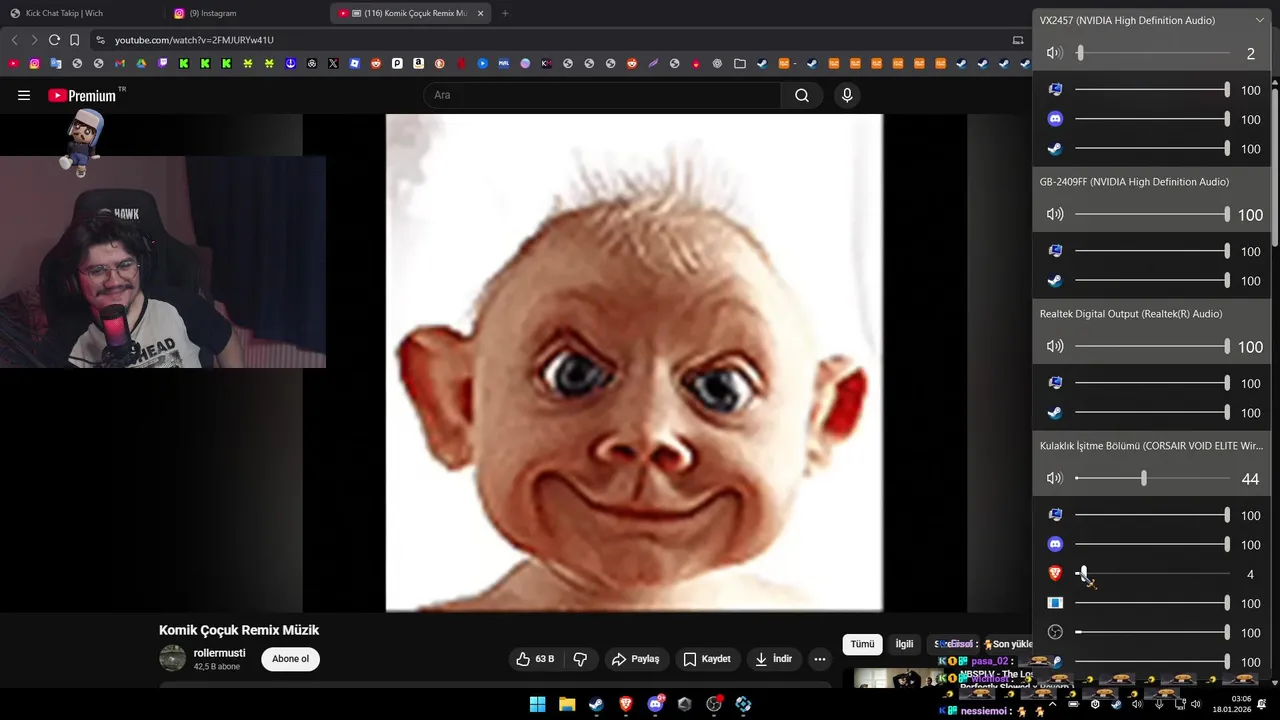Click the Abone ol subscribe button
This screenshot has height=720, width=1280.
tap(291, 659)
